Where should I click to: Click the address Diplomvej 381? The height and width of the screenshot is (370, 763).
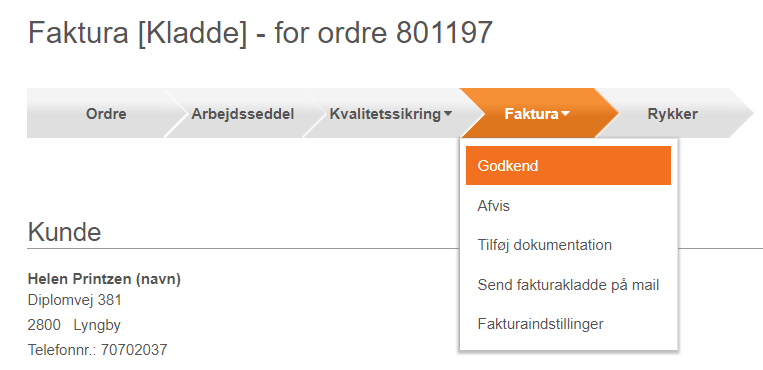(x=74, y=300)
